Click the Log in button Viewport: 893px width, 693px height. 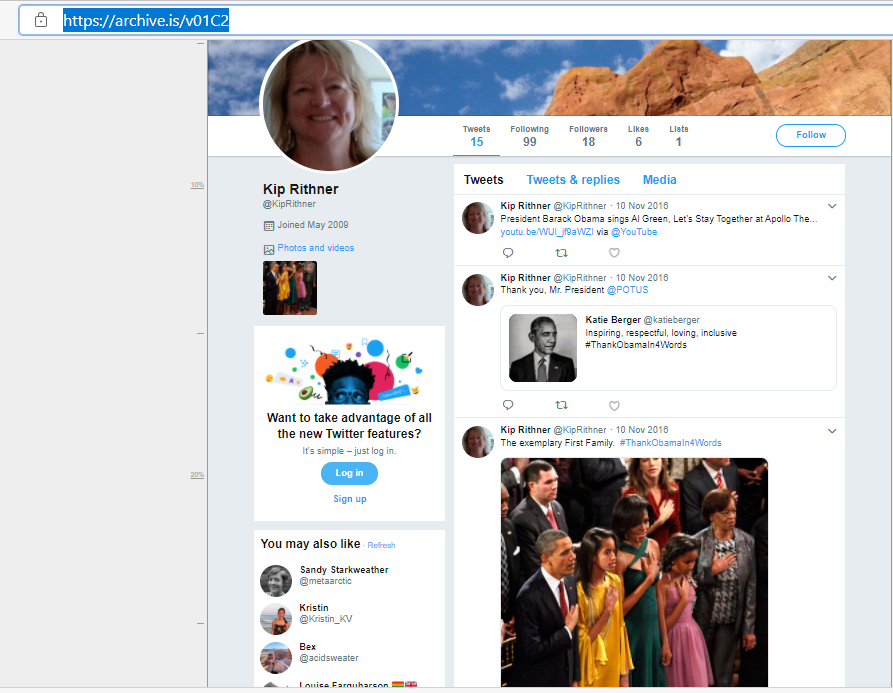[x=349, y=473]
